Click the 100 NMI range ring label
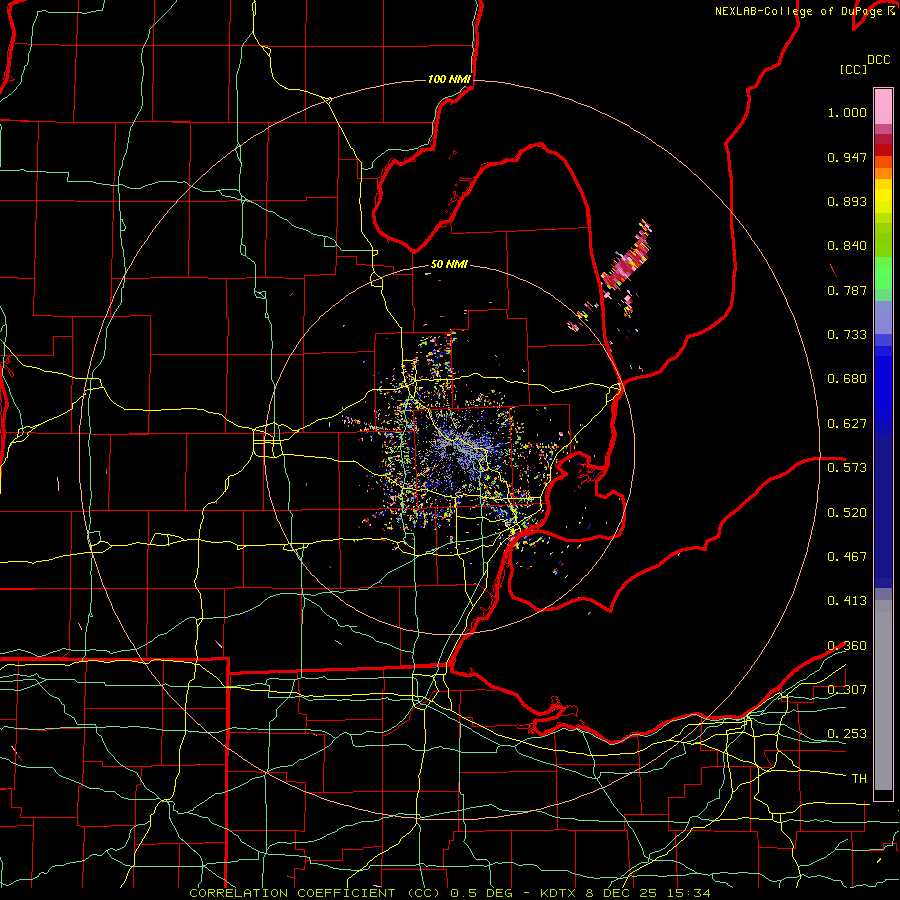The image size is (900, 900). (449, 79)
